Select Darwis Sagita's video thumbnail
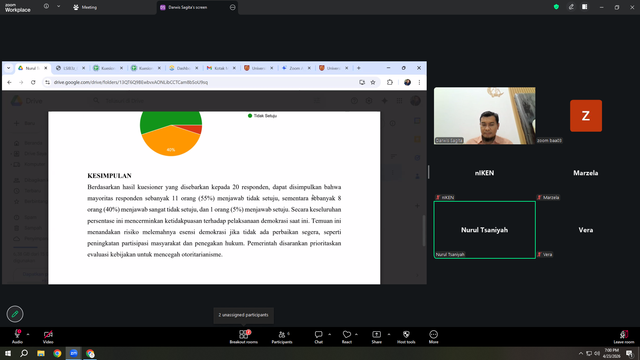 [x=484, y=116]
